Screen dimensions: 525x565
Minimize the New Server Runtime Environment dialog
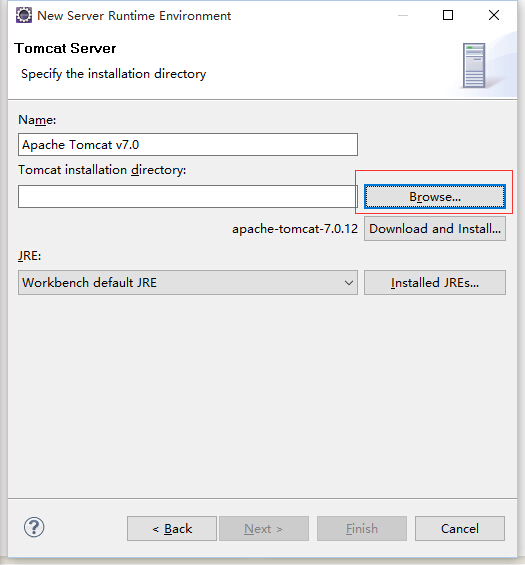[x=403, y=15]
